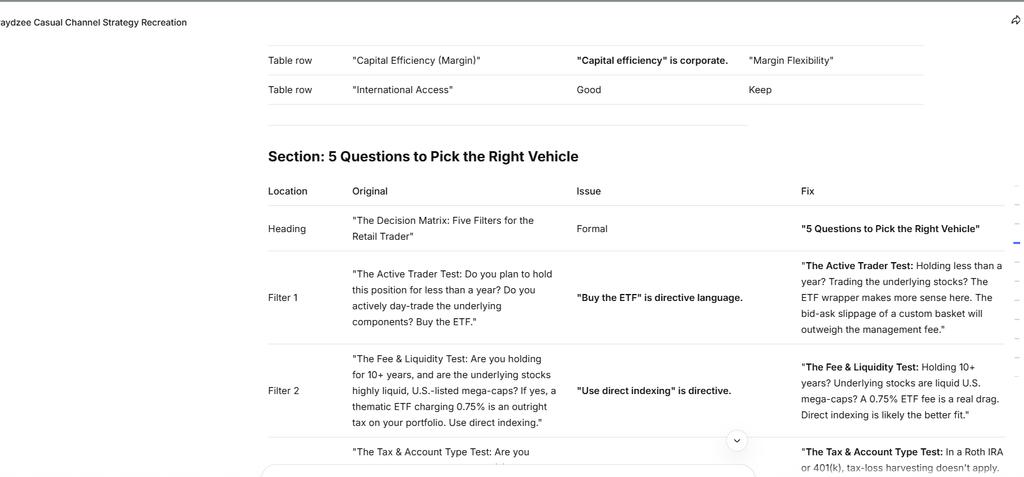Click the "Issue" column header
The height and width of the screenshot is (477, 1024).
[588, 191]
